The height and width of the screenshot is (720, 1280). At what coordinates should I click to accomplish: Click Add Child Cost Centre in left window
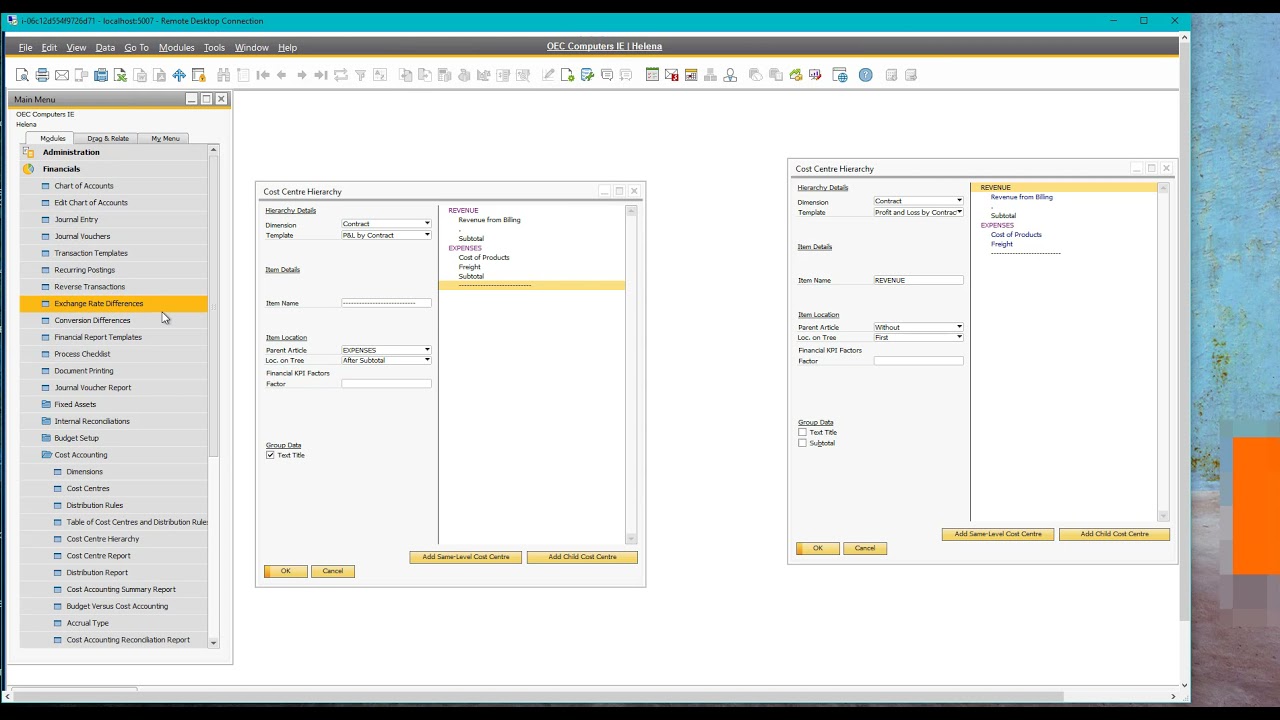point(582,557)
